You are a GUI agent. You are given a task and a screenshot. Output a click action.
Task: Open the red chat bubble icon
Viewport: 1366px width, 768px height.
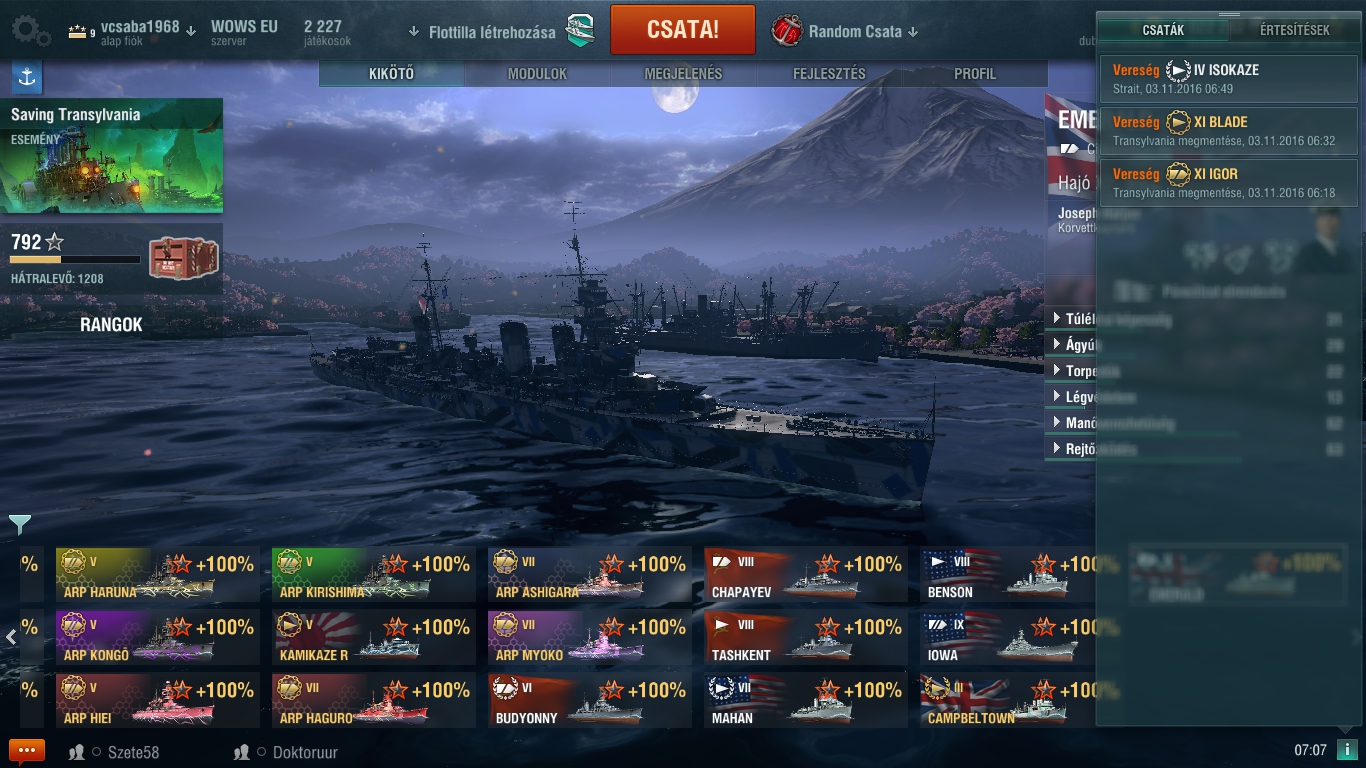27,751
